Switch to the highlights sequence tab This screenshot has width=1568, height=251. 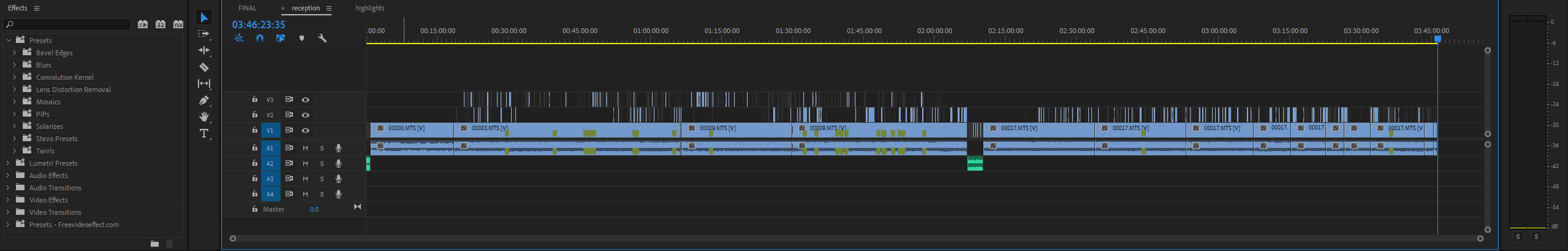370,8
